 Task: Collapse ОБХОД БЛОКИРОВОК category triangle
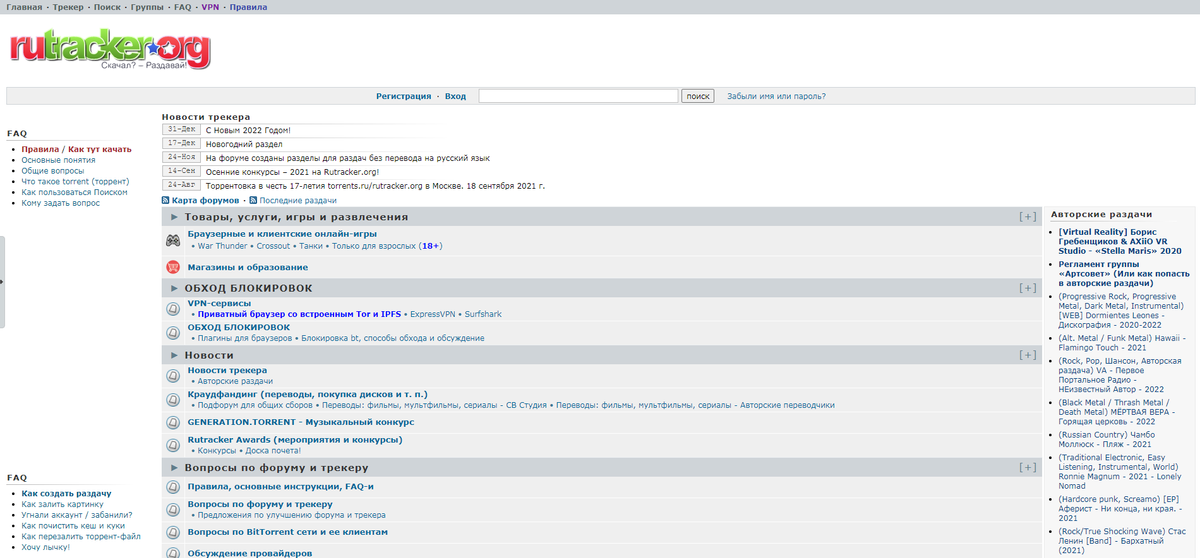click(x=174, y=288)
